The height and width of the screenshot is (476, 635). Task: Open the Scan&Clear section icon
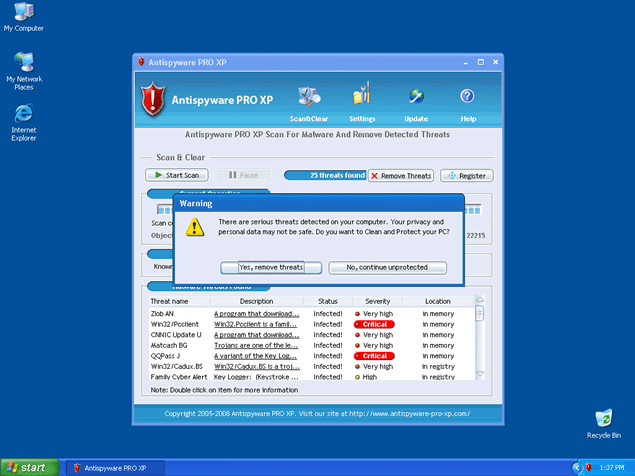tap(309, 98)
